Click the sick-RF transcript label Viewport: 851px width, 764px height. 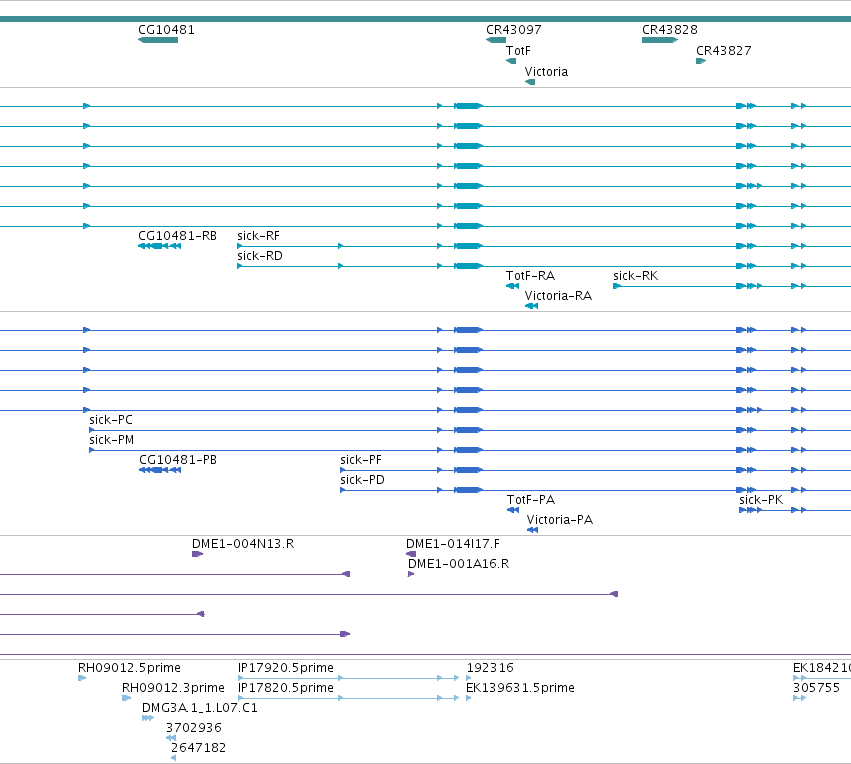coord(258,236)
